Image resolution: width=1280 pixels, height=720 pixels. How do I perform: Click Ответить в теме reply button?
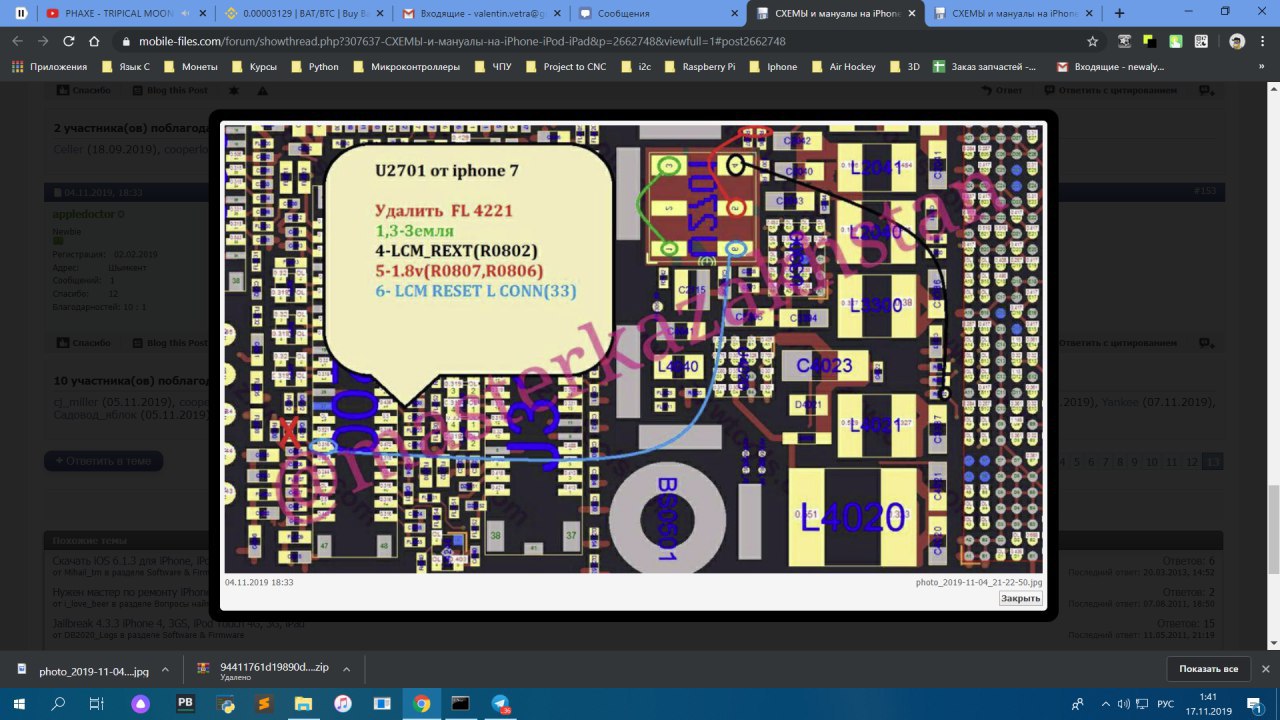point(103,461)
